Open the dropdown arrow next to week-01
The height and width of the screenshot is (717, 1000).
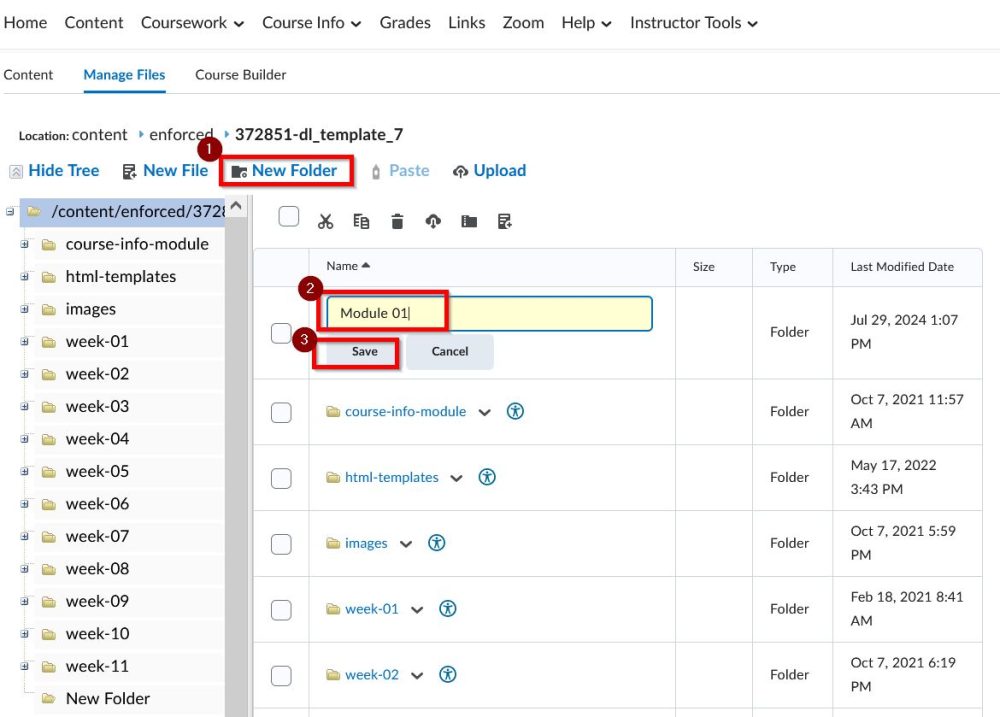417,608
